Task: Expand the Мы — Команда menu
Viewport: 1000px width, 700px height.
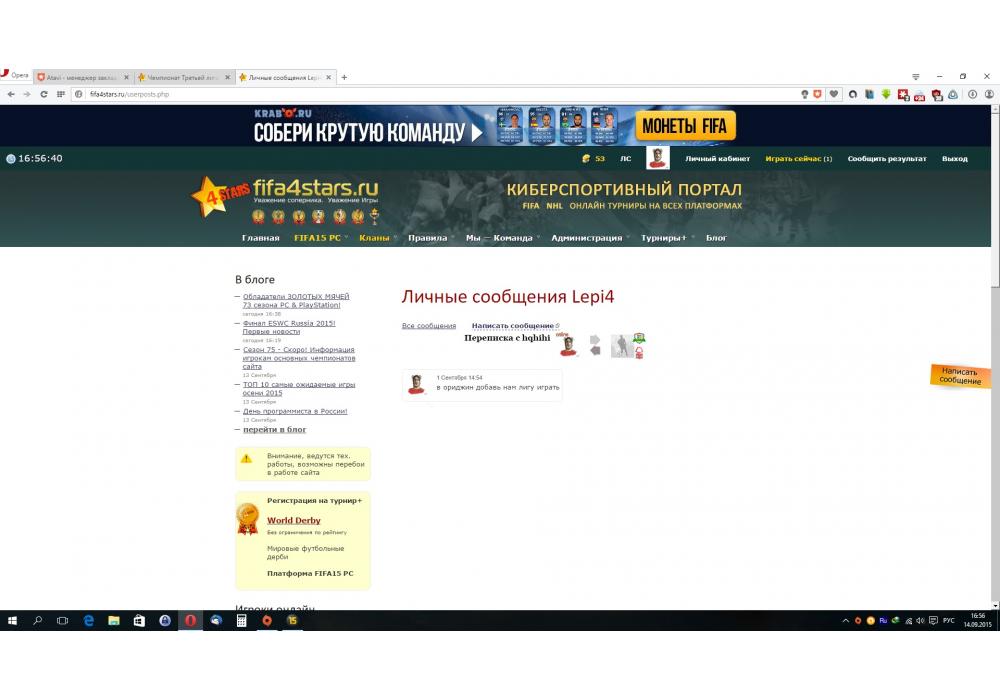Action: point(499,238)
